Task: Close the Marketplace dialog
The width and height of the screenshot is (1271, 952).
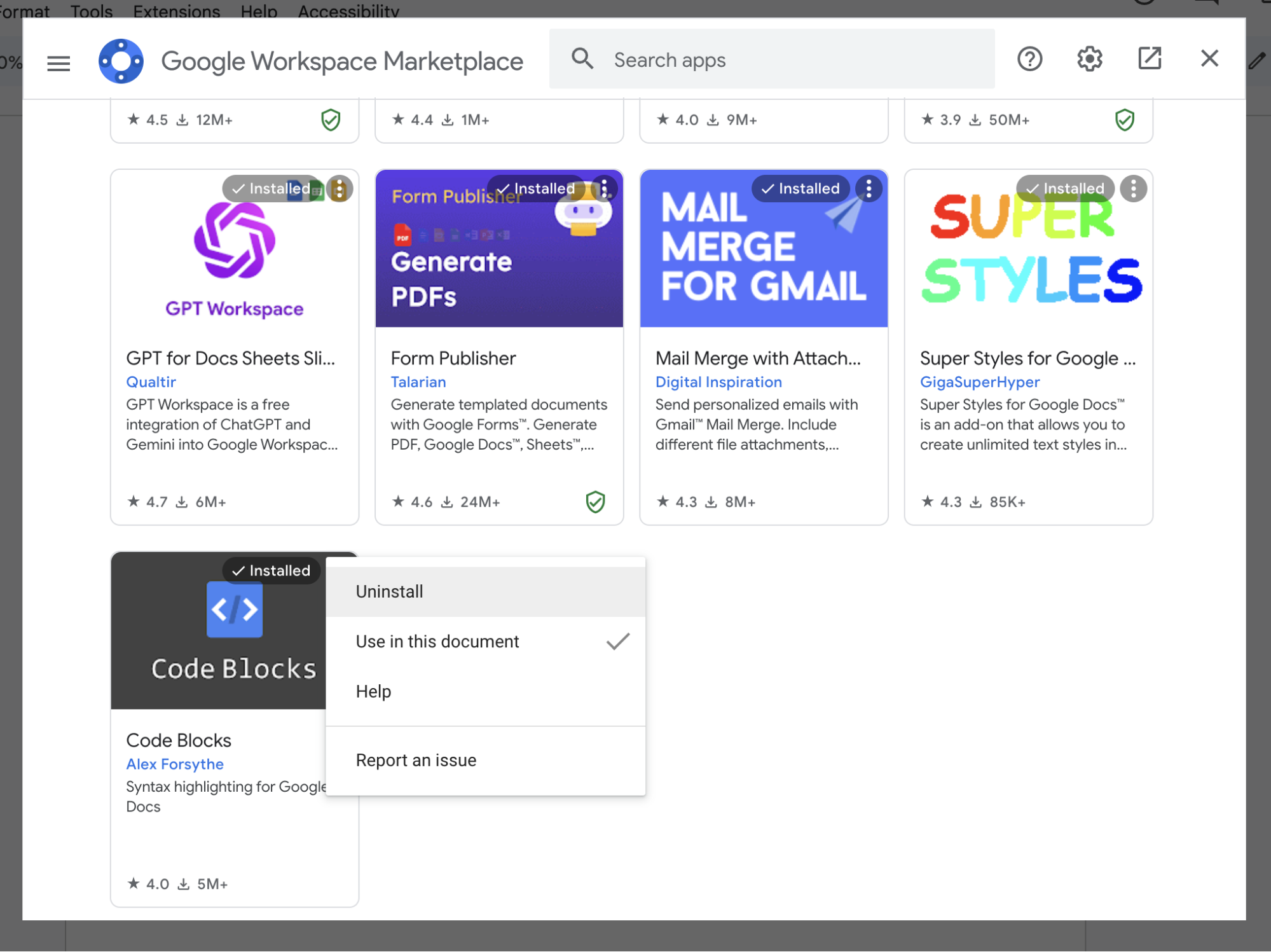Action: click(x=1209, y=59)
